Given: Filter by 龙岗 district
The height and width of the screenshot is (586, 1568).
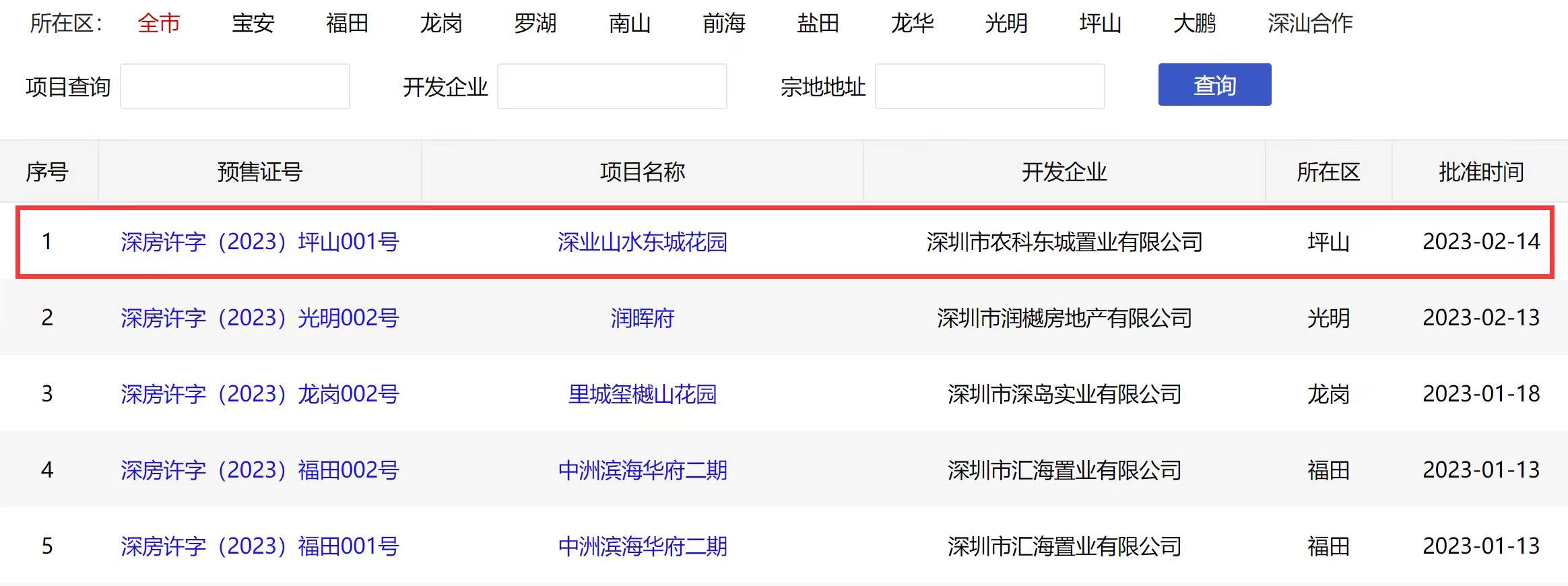Looking at the screenshot, I should click(x=441, y=24).
